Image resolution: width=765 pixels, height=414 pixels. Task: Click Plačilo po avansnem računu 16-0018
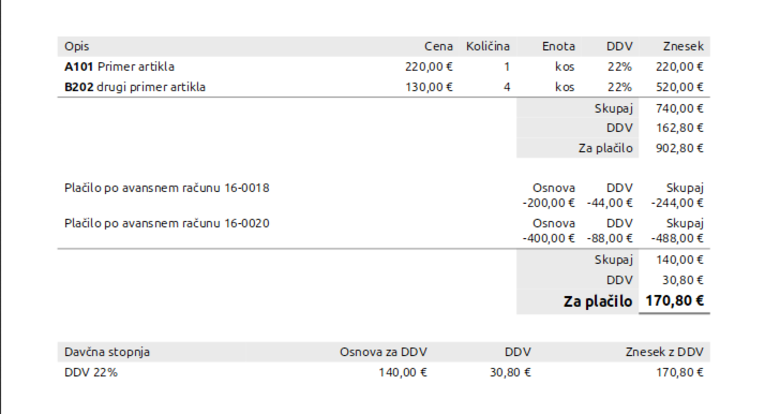pos(166,188)
